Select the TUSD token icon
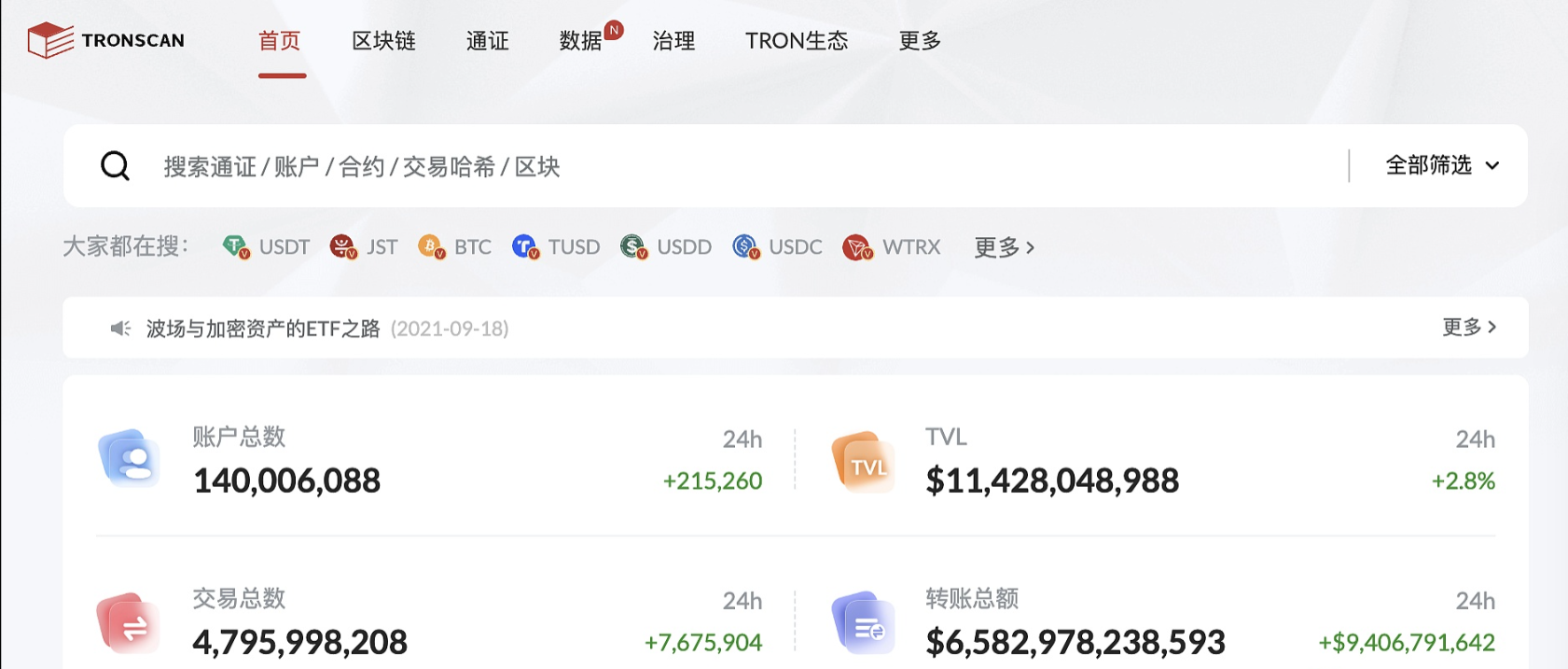The image size is (1568, 669). (525, 247)
